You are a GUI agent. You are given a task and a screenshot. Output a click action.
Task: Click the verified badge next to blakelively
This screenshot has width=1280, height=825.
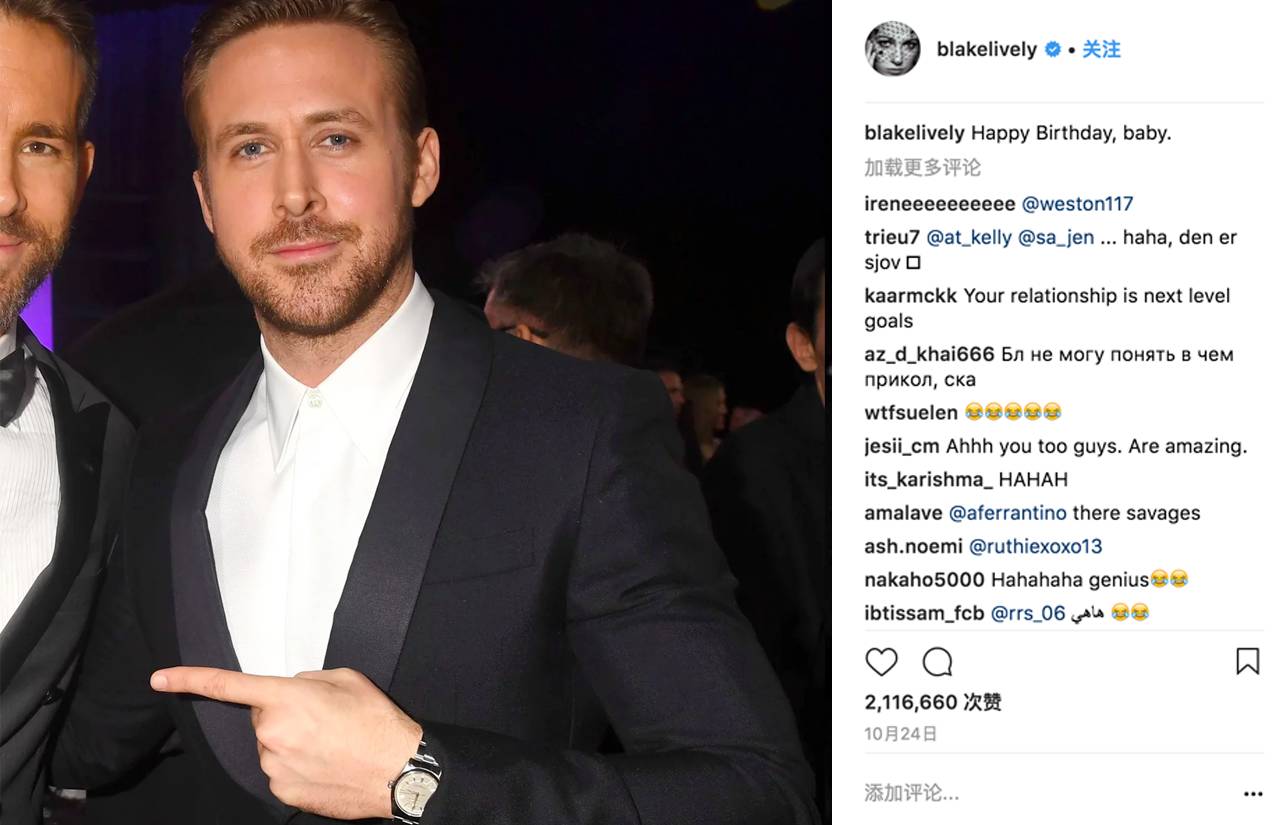point(1053,49)
